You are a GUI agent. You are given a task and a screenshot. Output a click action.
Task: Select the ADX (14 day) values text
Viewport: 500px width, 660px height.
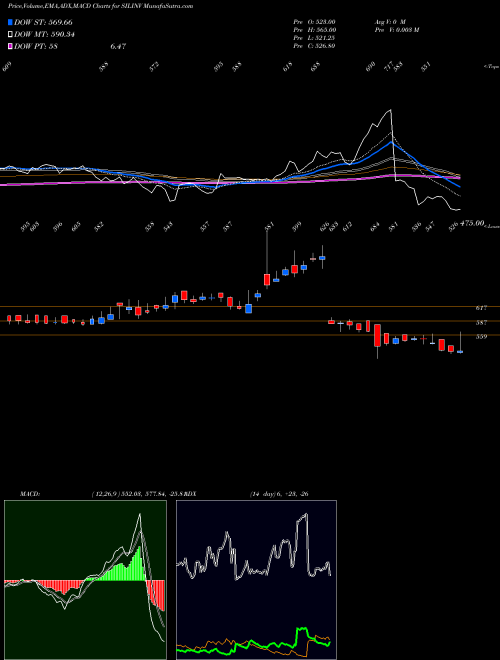point(279,494)
